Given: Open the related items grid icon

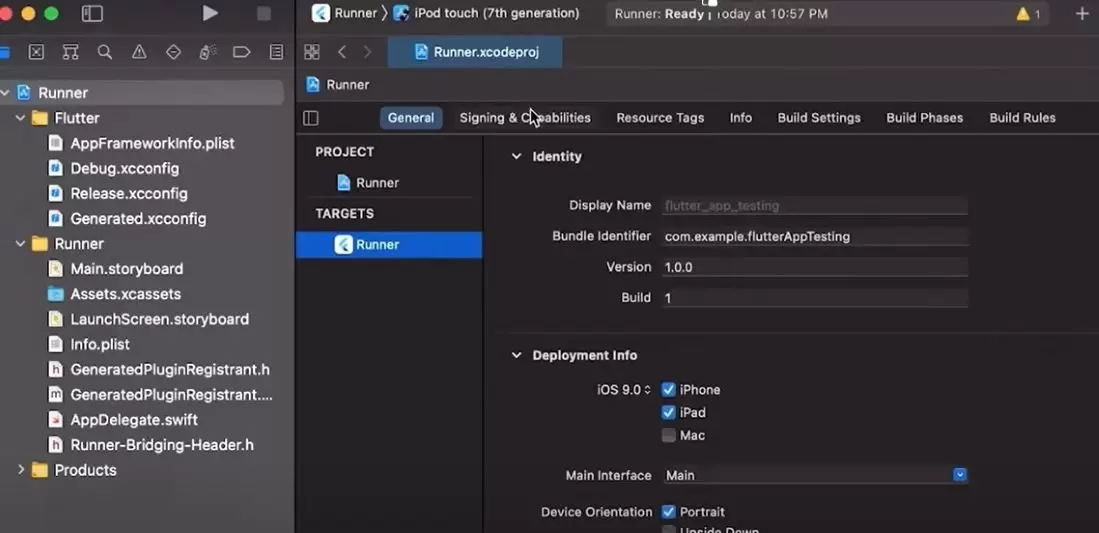Looking at the screenshot, I should [312, 52].
